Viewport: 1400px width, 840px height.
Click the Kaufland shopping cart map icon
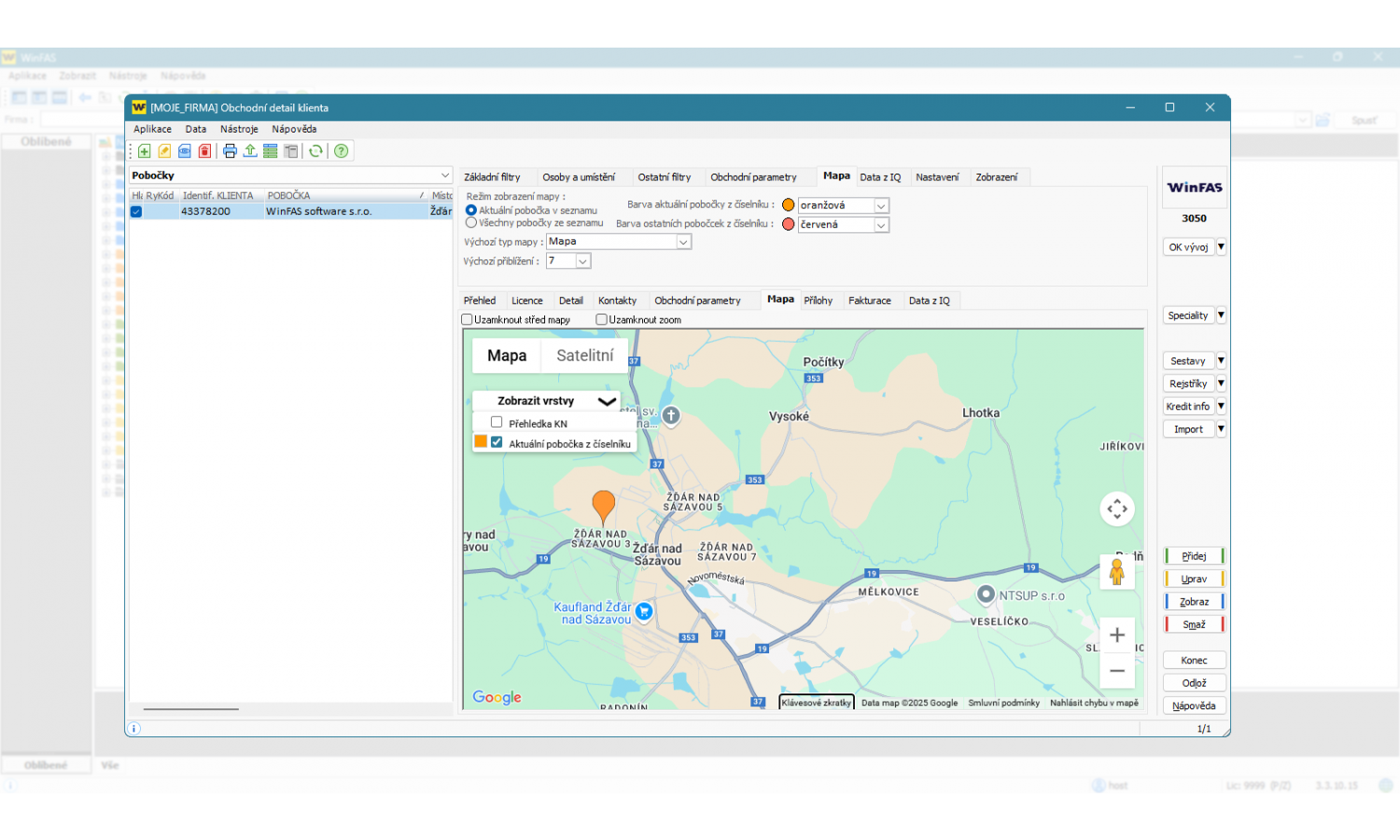click(x=644, y=611)
